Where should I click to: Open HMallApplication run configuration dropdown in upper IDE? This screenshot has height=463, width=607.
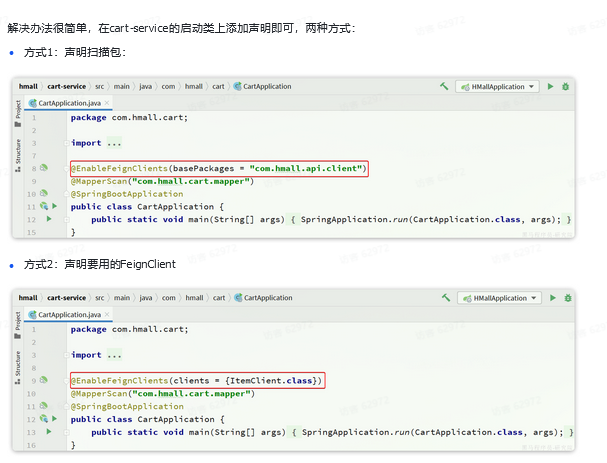point(497,87)
